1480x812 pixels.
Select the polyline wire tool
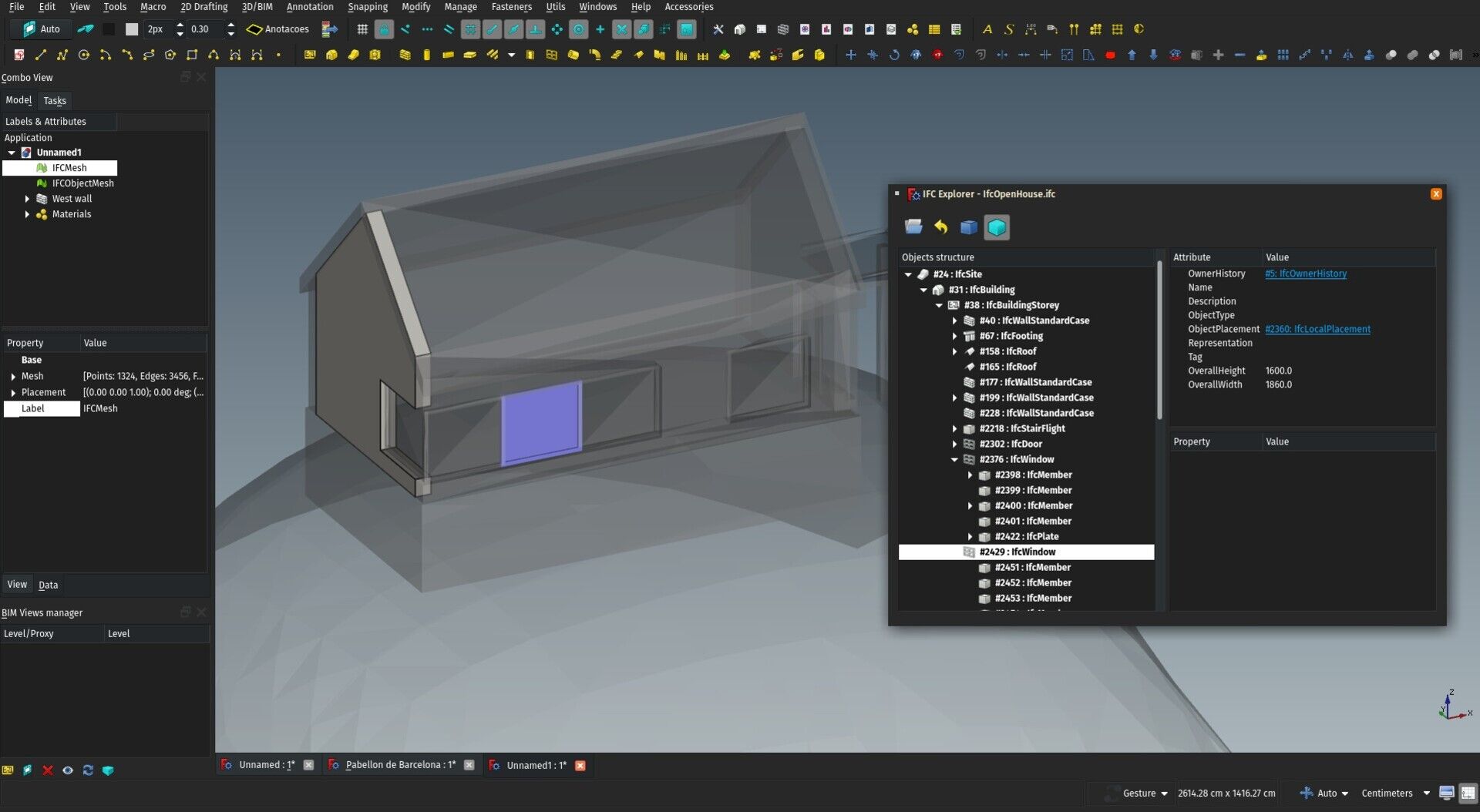tap(62, 55)
